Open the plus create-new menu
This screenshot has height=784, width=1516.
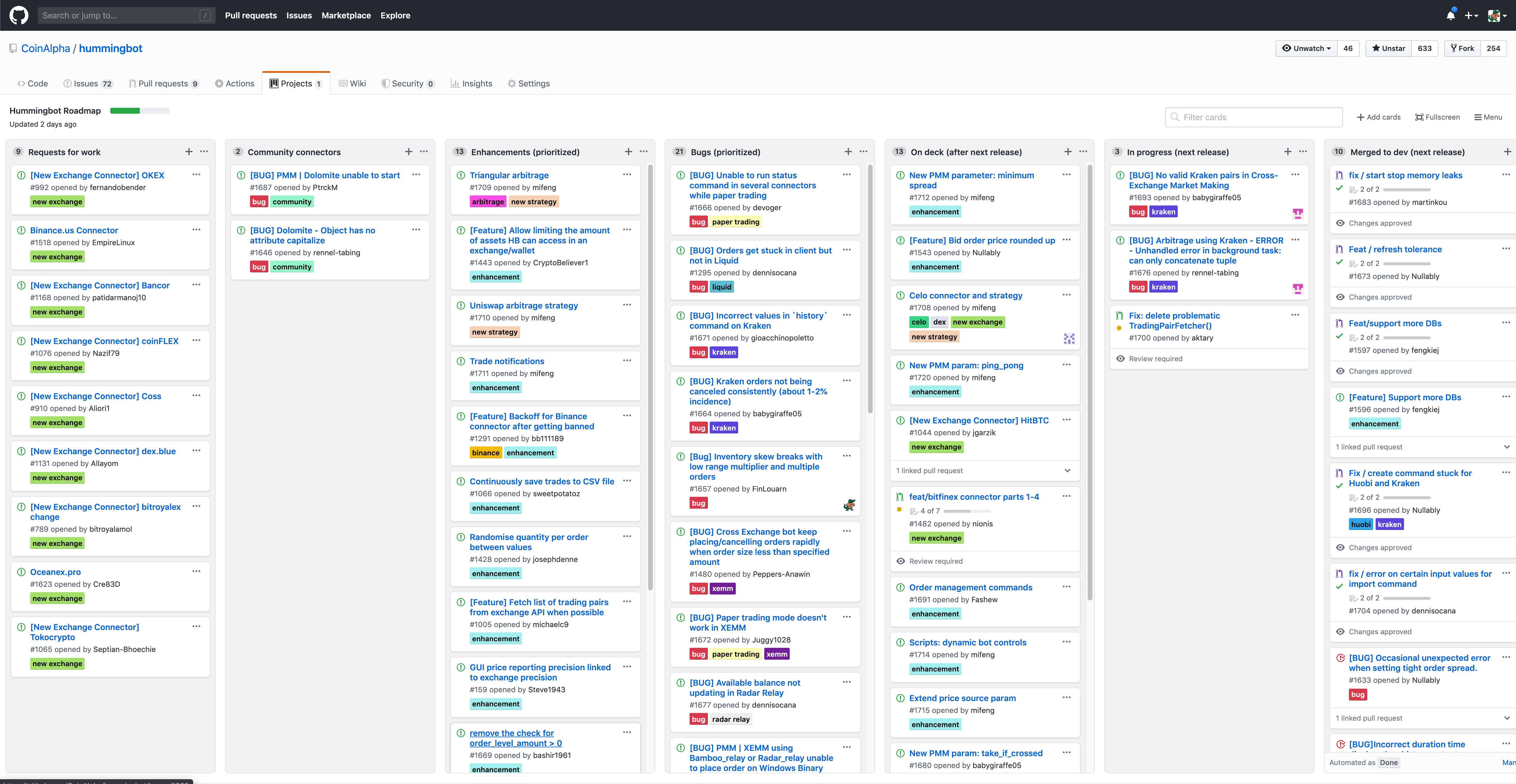tap(1471, 15)
